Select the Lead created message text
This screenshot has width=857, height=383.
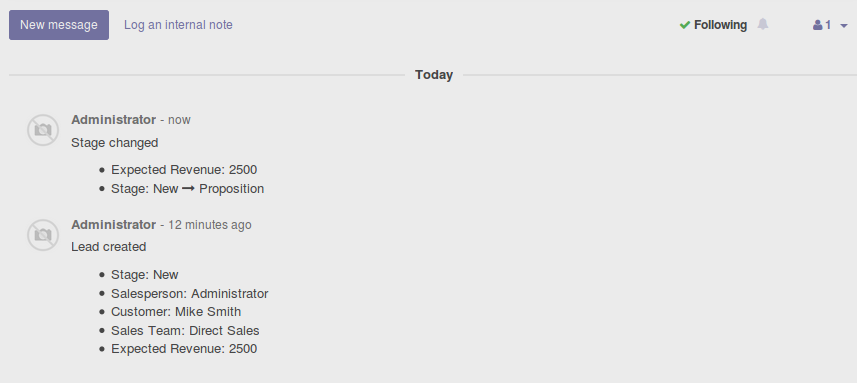[109, 247]
